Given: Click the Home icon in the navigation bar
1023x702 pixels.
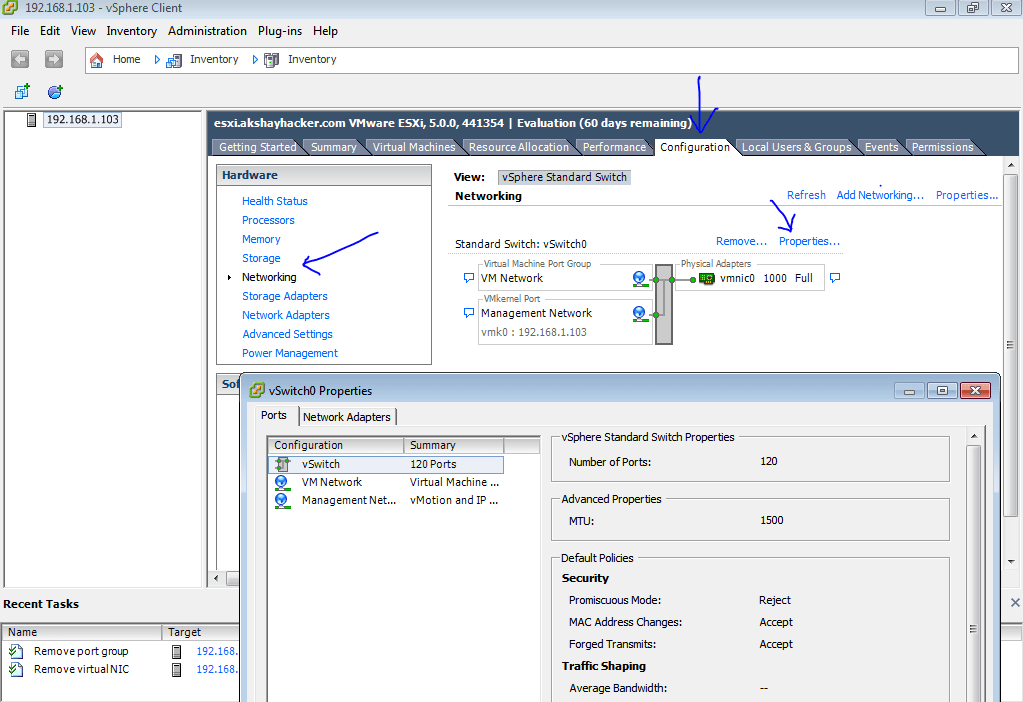Looking at the screenshot, I should coord(97,59).
